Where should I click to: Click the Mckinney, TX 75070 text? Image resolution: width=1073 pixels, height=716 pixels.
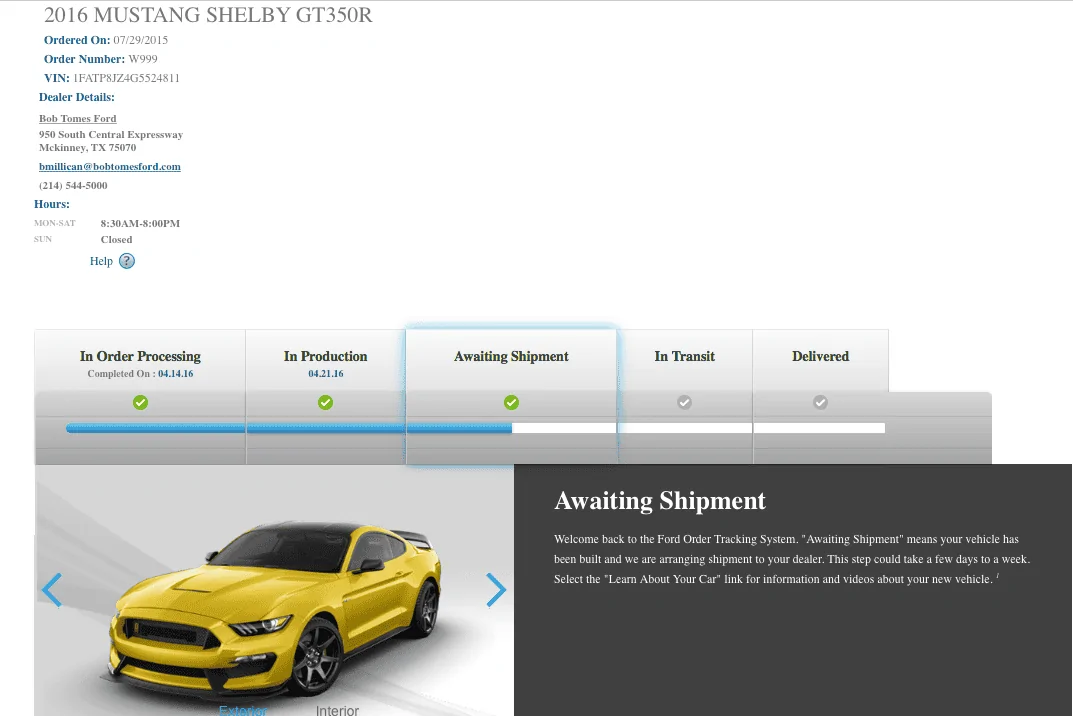88,147
